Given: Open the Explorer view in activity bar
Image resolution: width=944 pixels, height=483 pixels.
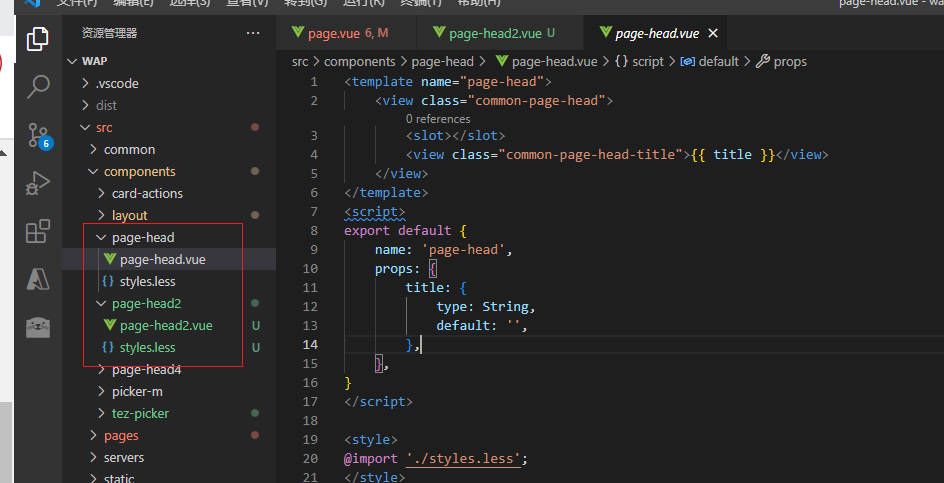Looking at the screenshot, I should pos(38,39).
